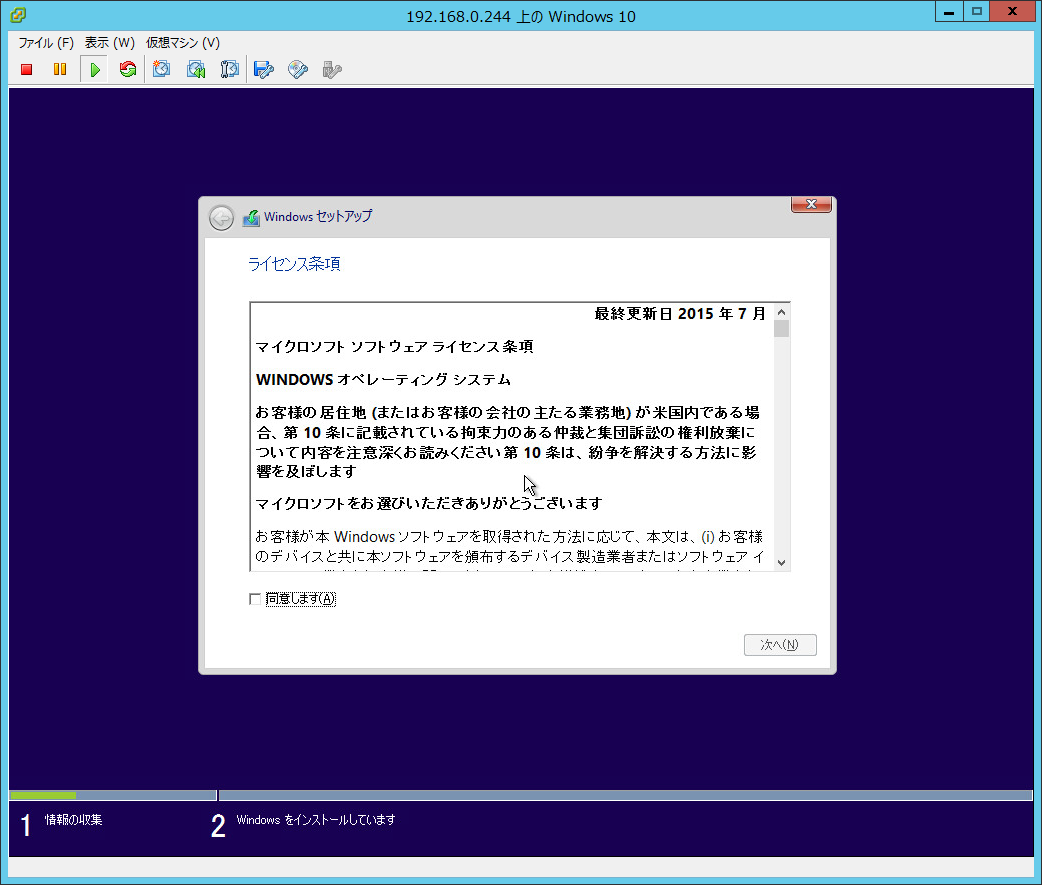The height and width of the screenshot is (885, 1042).
Task: Connect floppy device toolbar icon
Action: point(264,69)
